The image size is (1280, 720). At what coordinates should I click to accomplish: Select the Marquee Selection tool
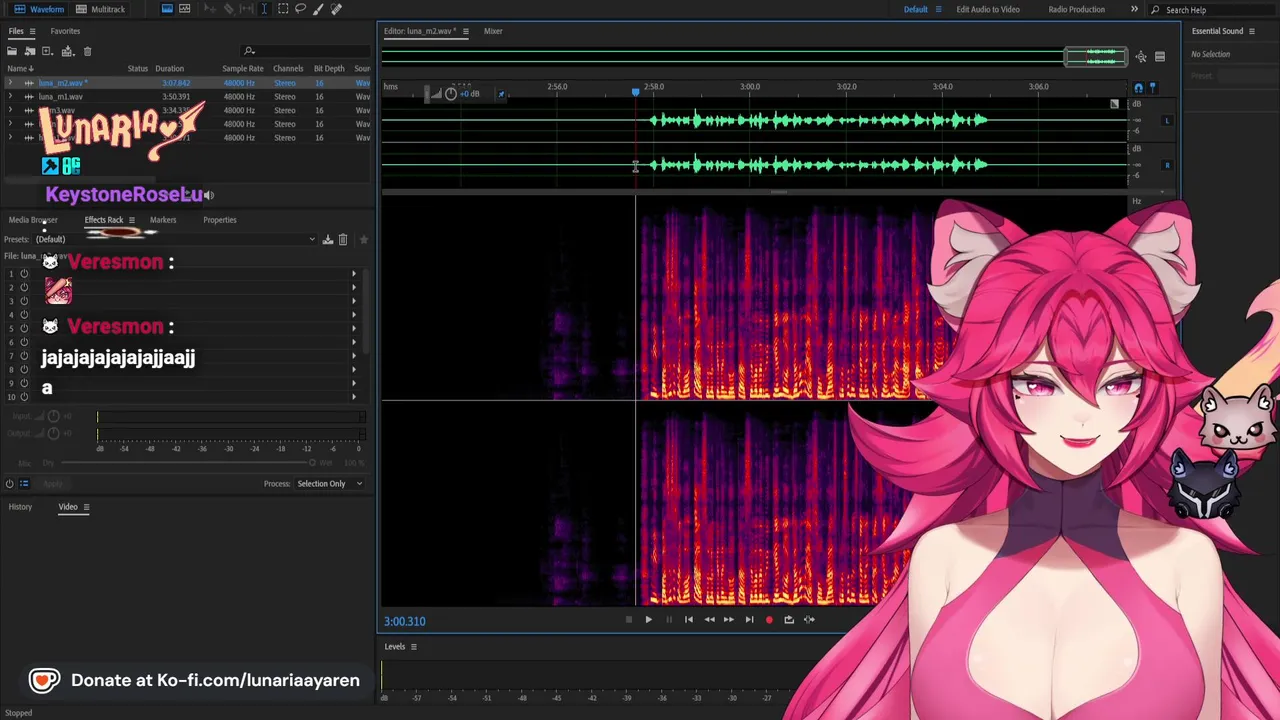pyautogui.click(x=283, y=9)
